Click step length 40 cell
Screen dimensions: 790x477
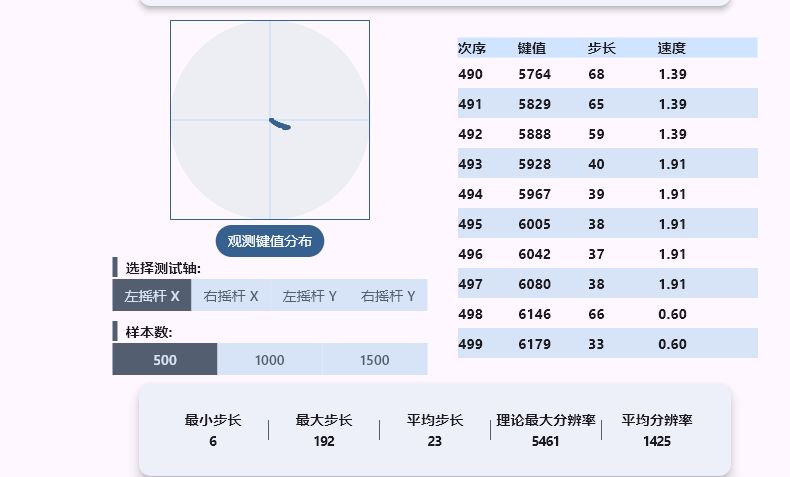[x=597, y=164]
